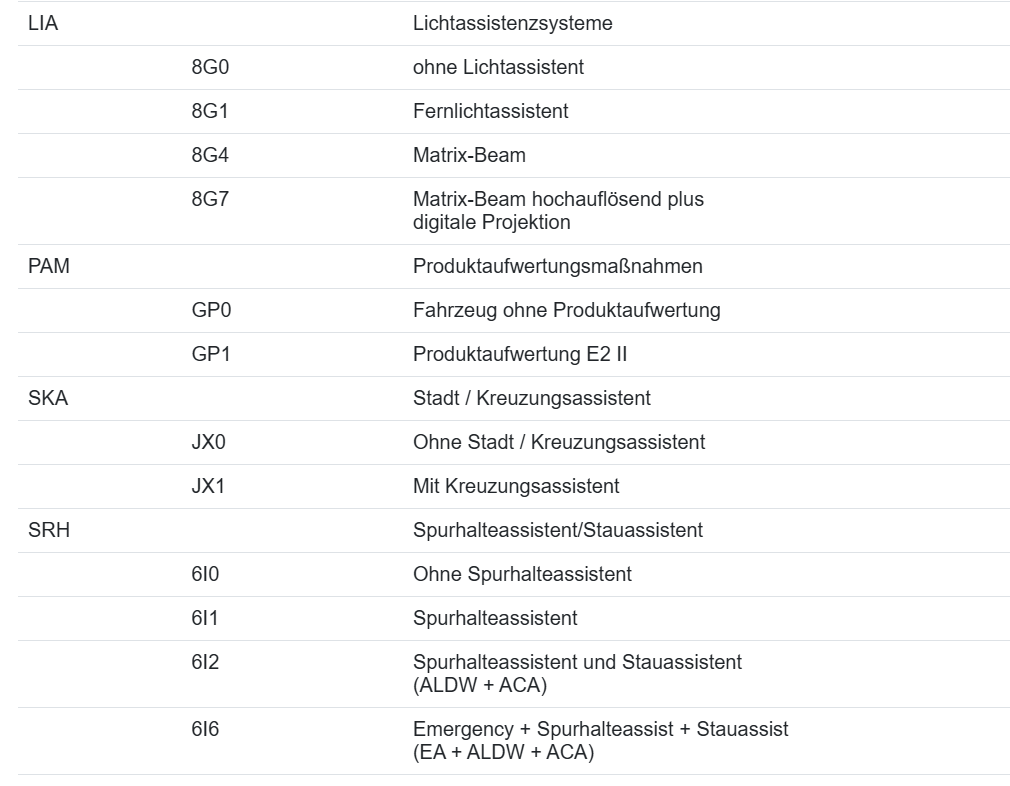1010x786 pixels.
Task: Select the Mit Kreuzungsassistent description
Action: [515, 486]
